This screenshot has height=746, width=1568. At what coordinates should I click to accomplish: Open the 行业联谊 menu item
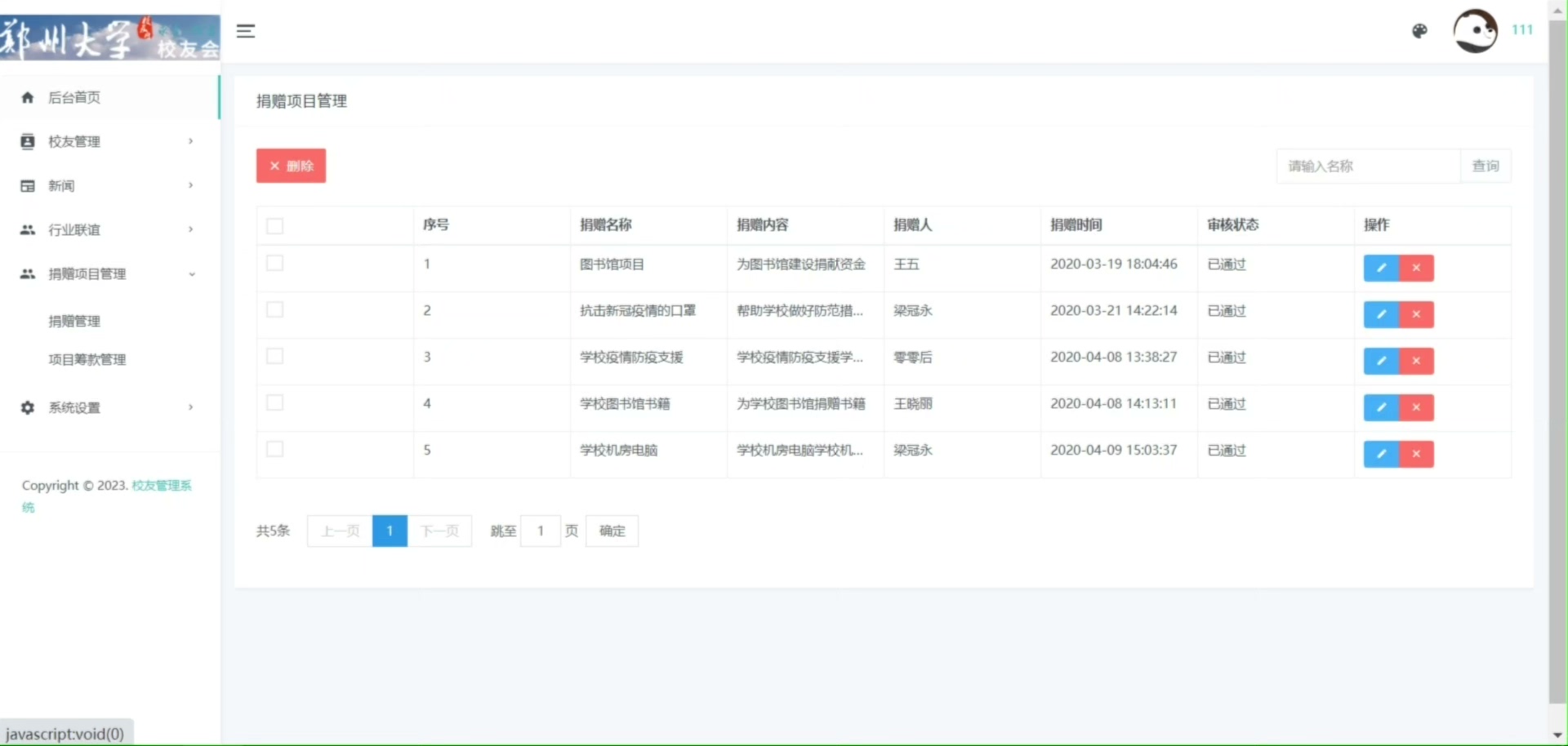click(x=109, y=230)
